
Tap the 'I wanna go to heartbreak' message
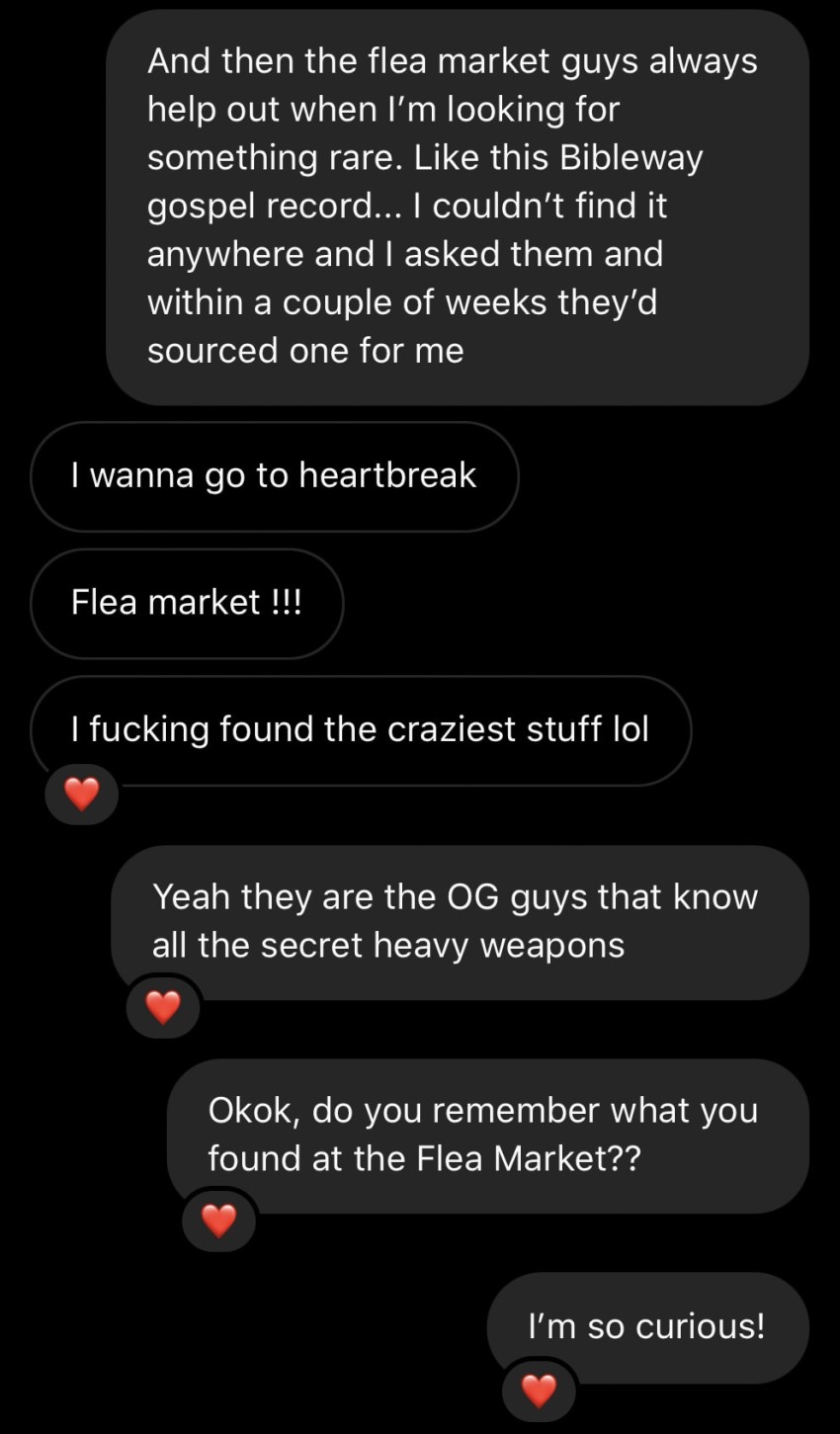[274, 476]
